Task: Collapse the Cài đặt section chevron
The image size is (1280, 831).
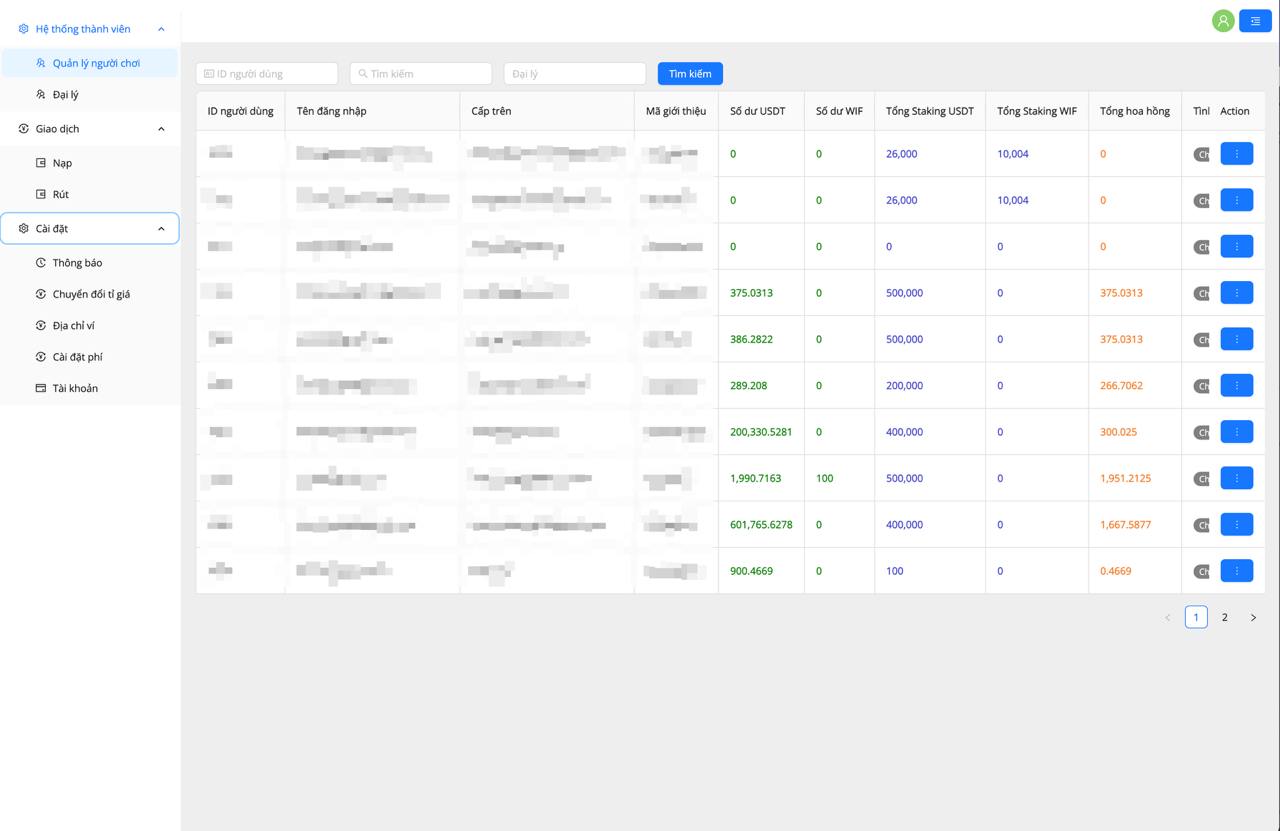Action: pyautogui.click(x=161, y=229)
